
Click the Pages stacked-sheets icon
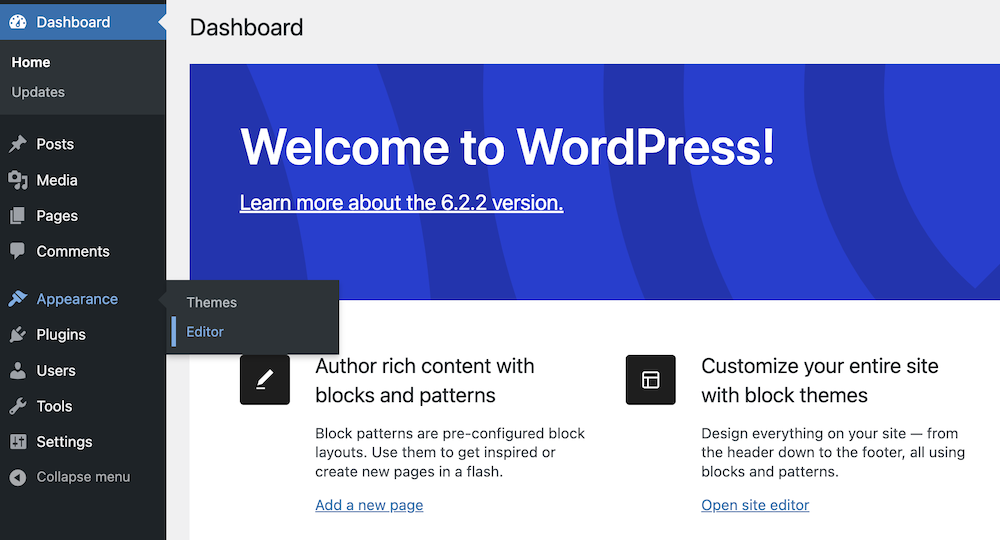pyautogui.click(x=18, y=216)
